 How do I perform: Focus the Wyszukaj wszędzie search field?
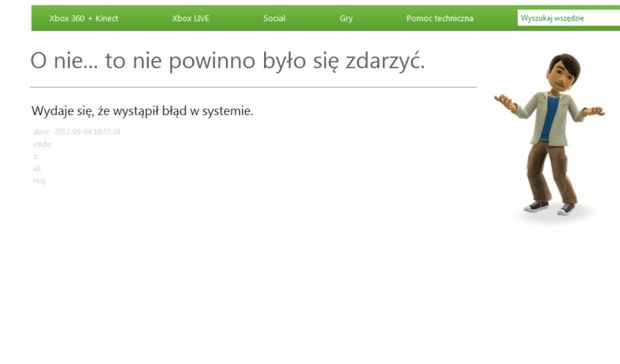click(569, 18)
